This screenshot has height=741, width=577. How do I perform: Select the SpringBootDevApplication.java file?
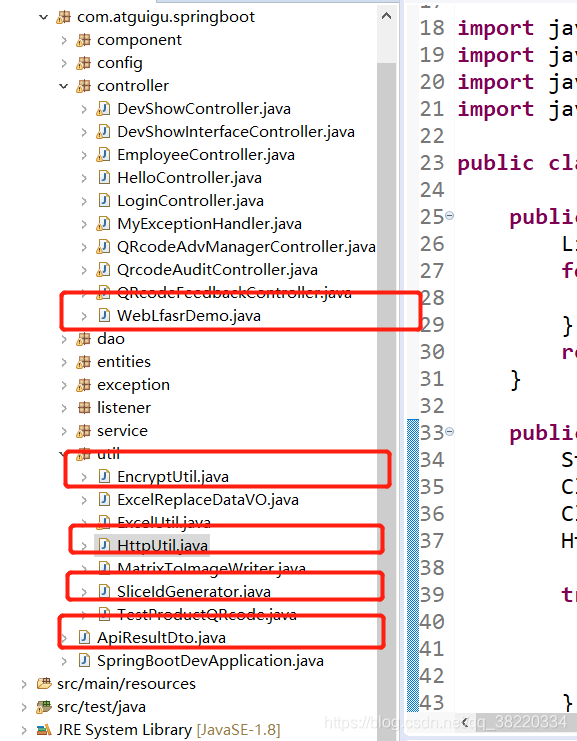tap(210, 661)
